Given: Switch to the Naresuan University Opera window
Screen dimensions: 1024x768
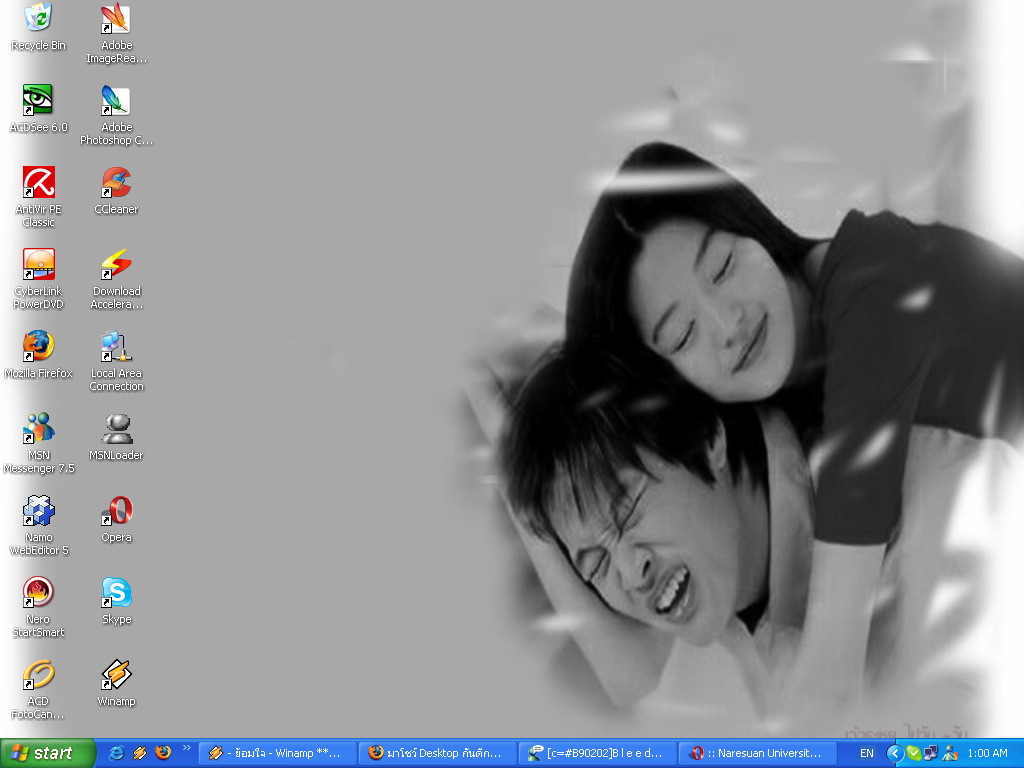Looking at the screenshot, I should [x=758, y=753].
